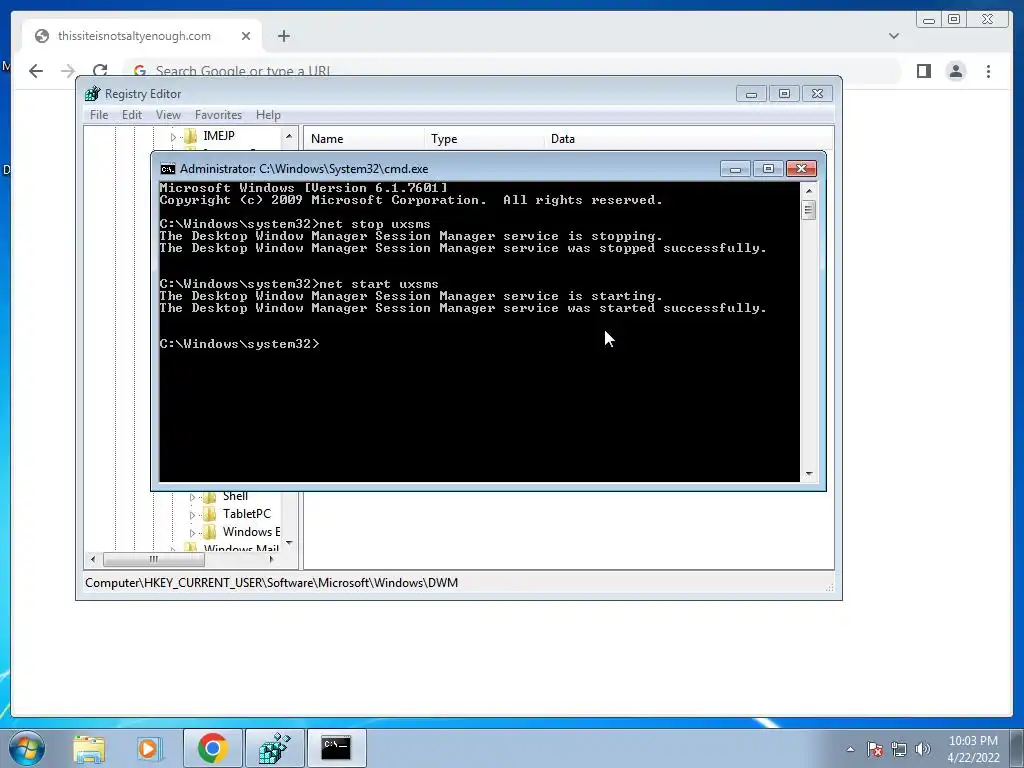Maximize the cmd.exe window
Screen dimensions: 1024x768
(768, 169)
